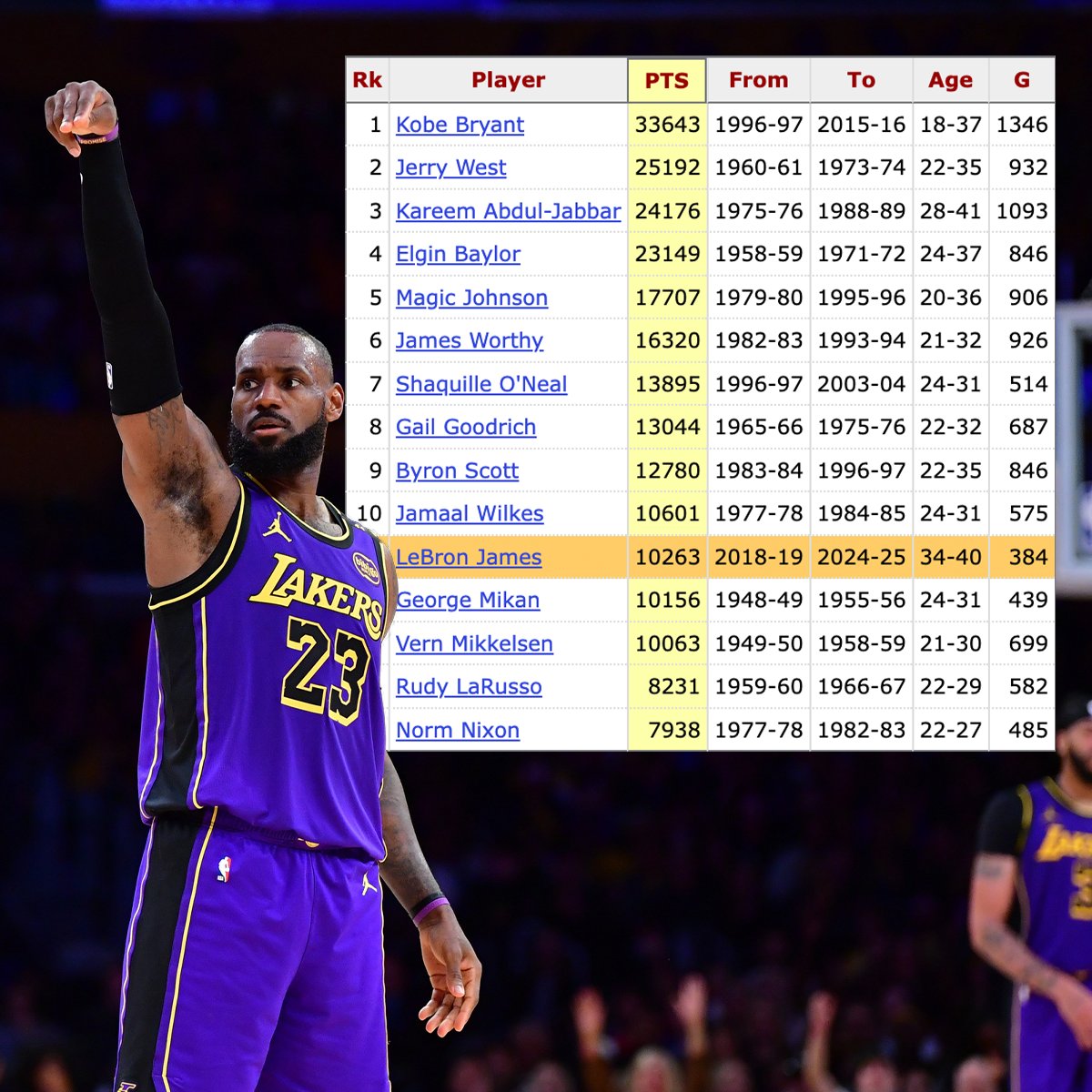Sort table by the Age header
Viewport: 1092px width, 1092px height.
click(x=950, y=80)
